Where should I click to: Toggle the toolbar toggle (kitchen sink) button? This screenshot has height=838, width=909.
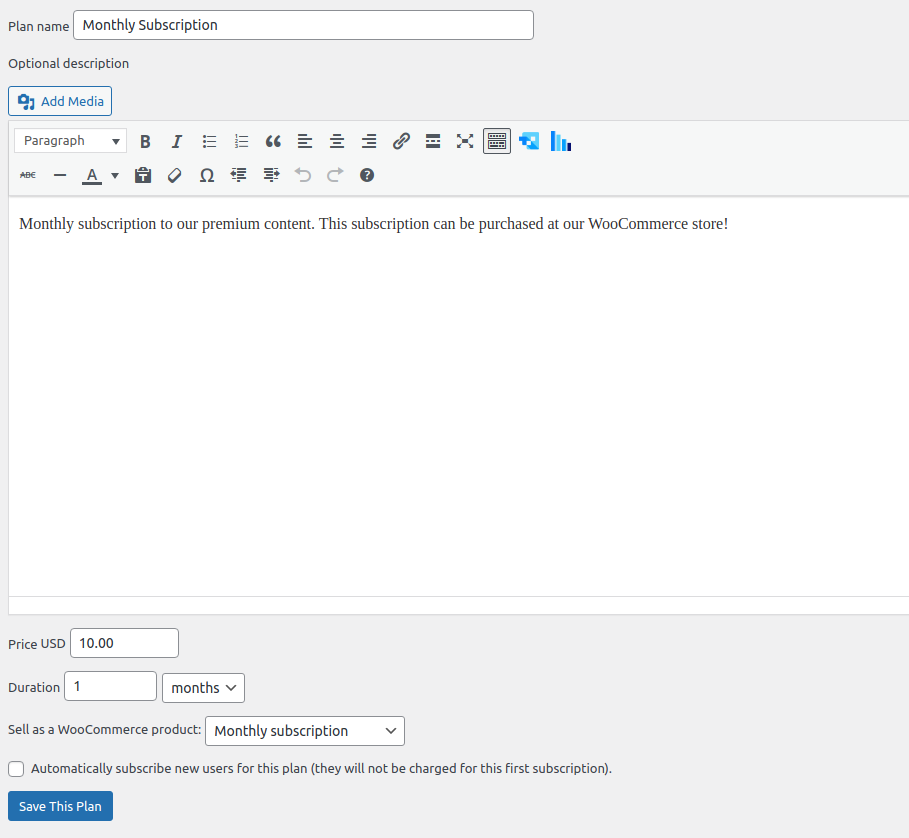pyautogui.click(x=497, y=141)
